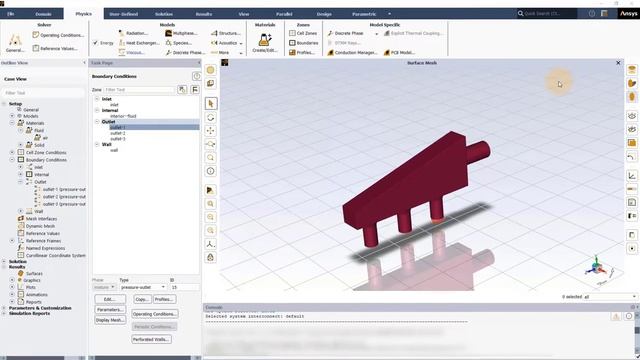Open the Acoustics dropdown arrow

pyautogui.click(x=241, y=43)
